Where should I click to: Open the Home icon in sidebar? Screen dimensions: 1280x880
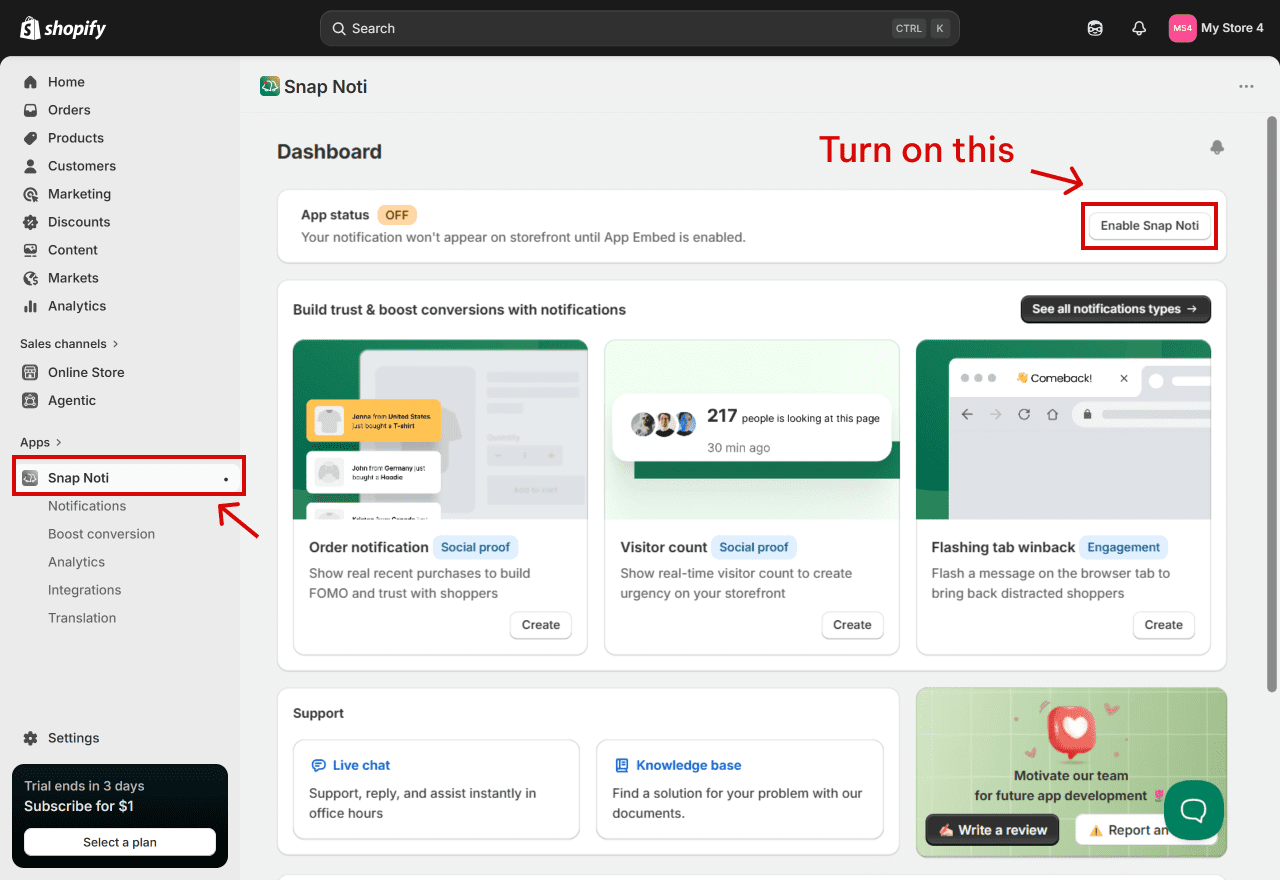coord(30,82)
